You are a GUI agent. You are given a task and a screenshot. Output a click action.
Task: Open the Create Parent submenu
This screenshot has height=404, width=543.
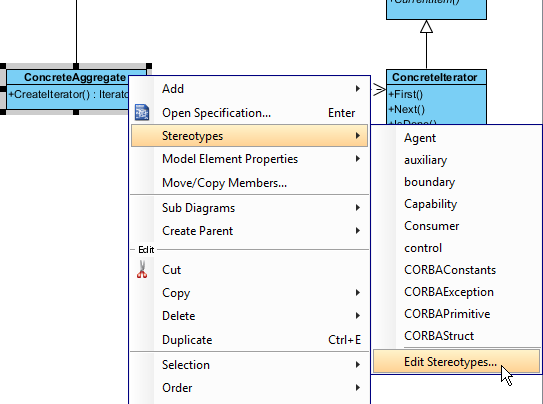tap(249, 231)
